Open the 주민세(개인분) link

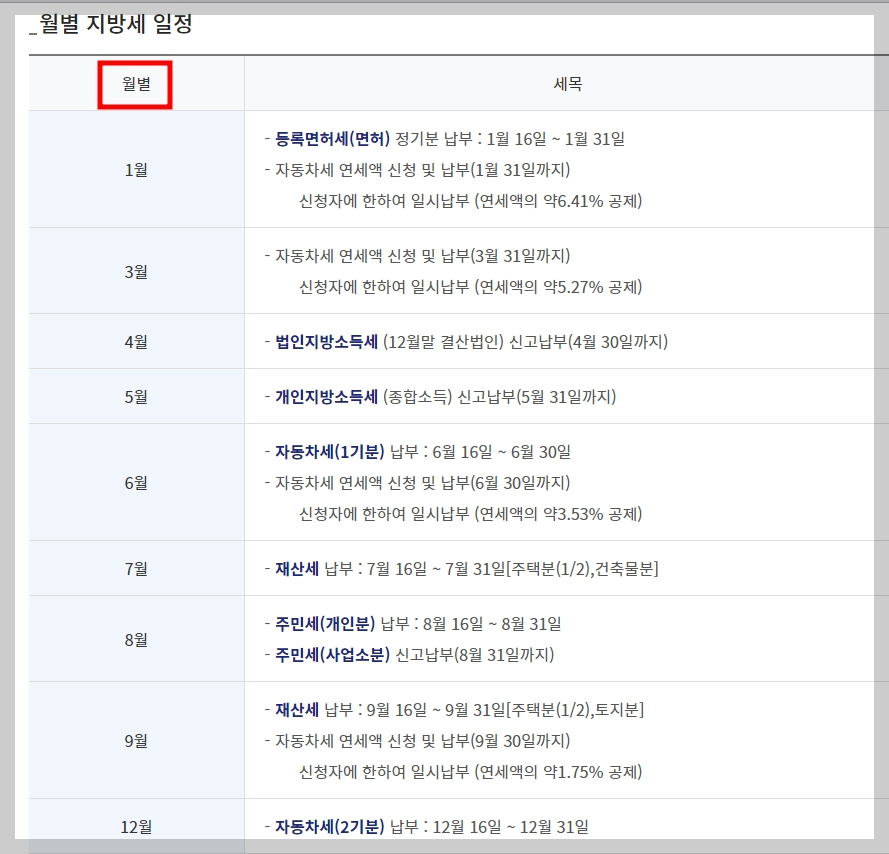[x=325, y=624]
